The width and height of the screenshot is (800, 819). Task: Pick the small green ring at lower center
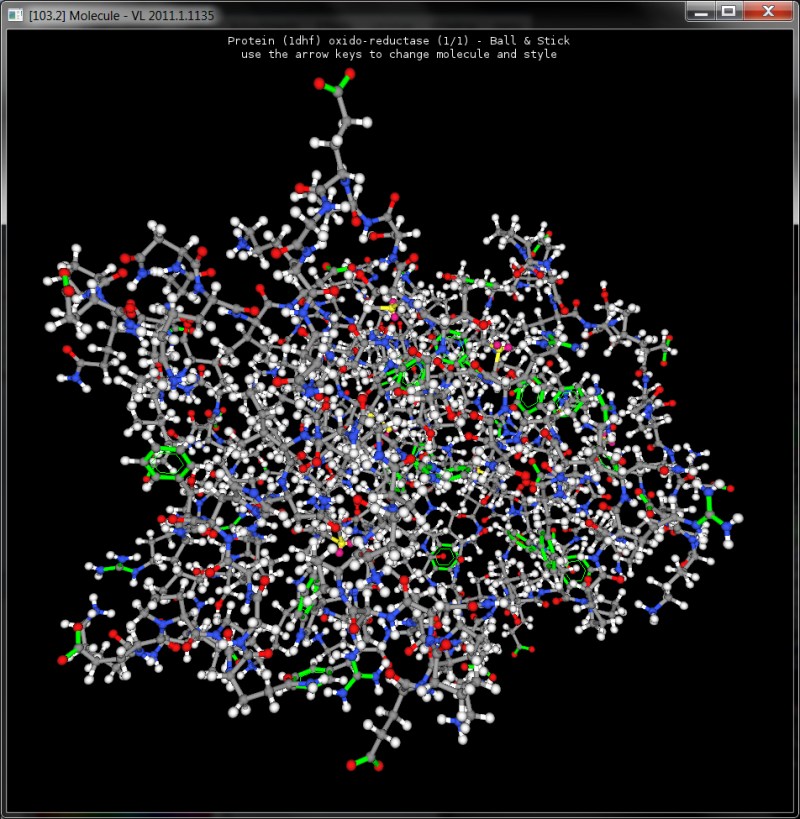444,556
